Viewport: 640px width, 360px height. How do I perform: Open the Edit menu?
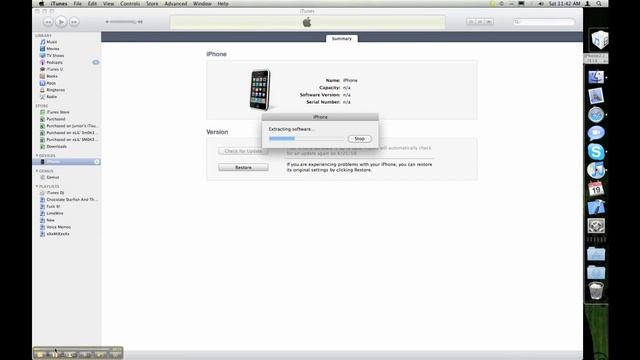92,4
